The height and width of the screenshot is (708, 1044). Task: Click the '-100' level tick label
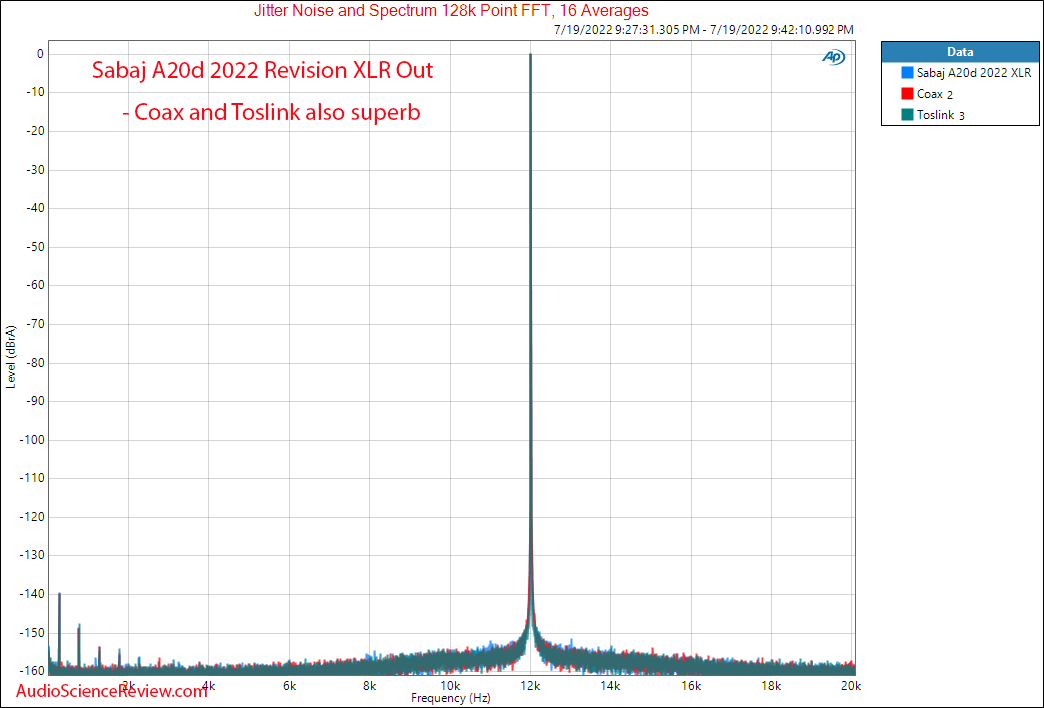pyautogui.click(x=32, y=440)
